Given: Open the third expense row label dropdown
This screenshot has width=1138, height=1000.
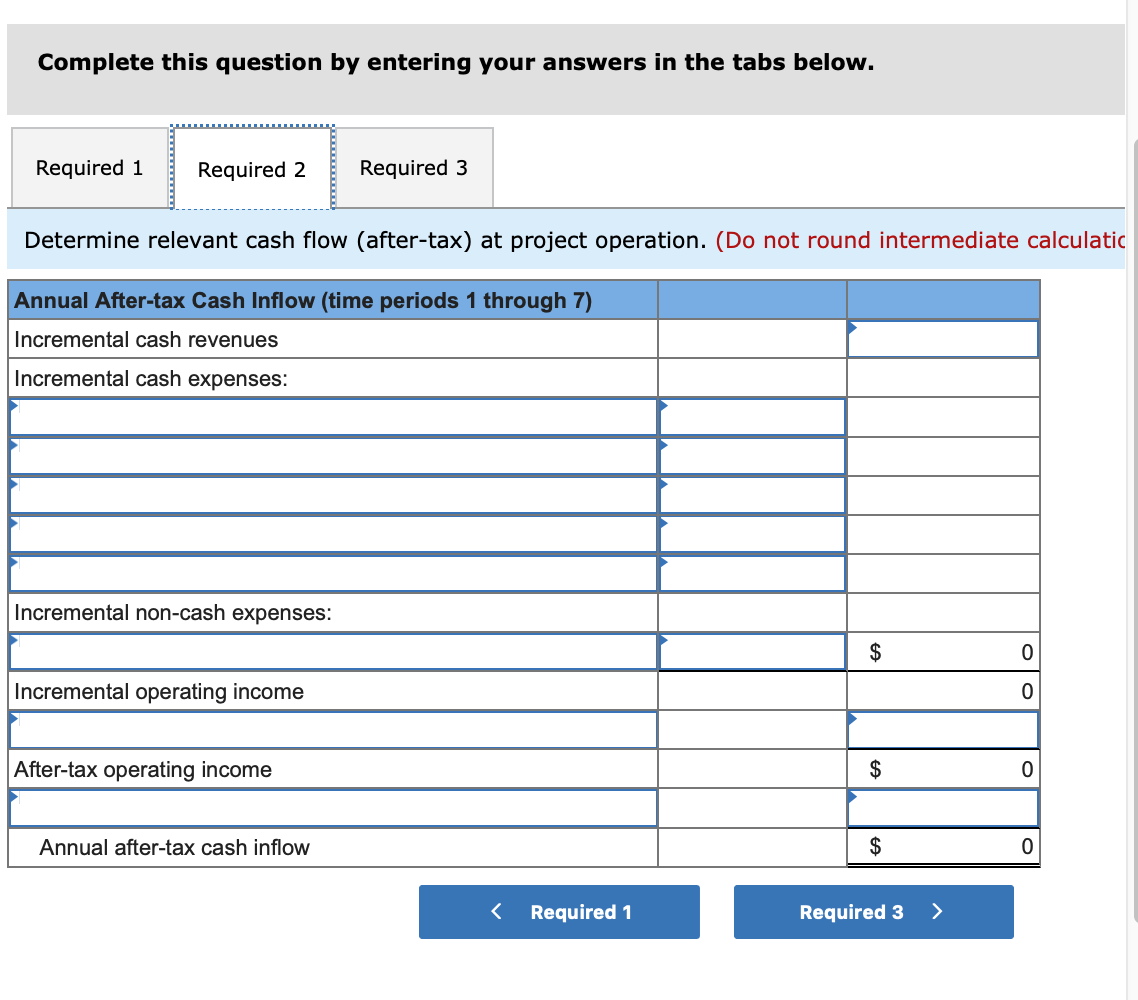Looking at the screenshot, I should (330, 494).
